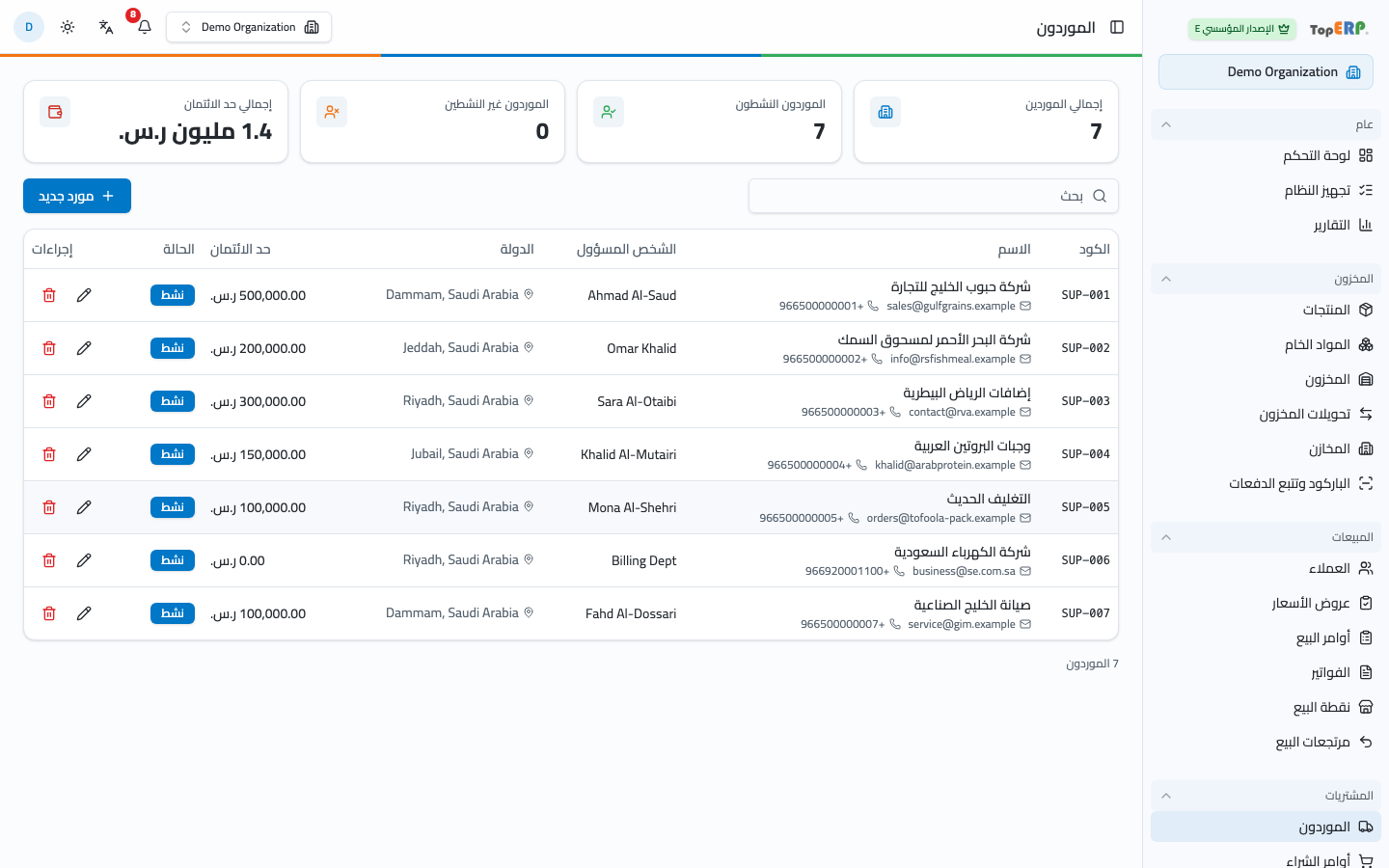The image size is (1389, 868).
Task: Click the نشط status badge for SUP-003
Action: (173, 401)
